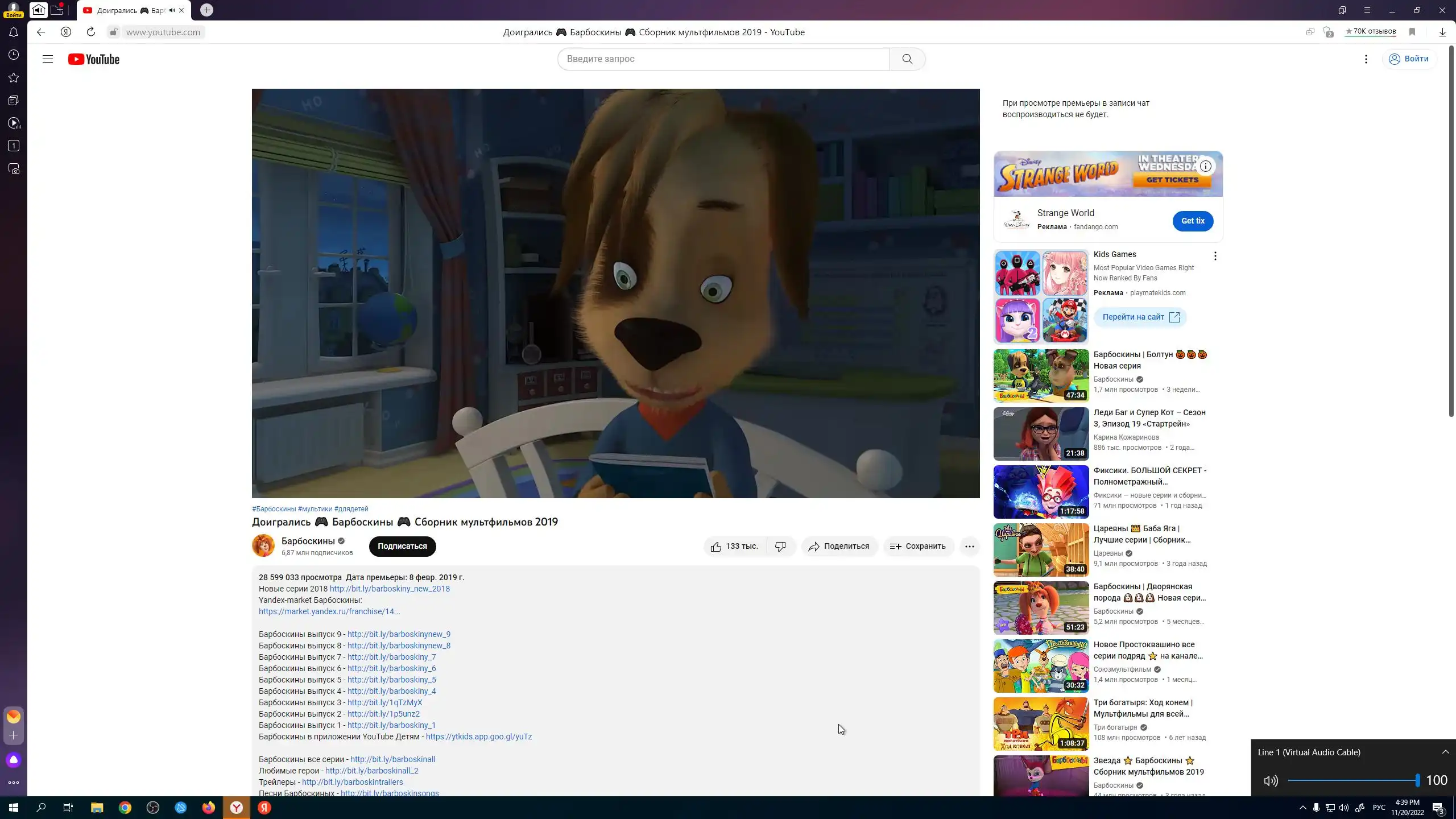Toggle the browser bookmark icon for this page
This screenshot has width=1456, height=819.
[x=1412, y=32]
